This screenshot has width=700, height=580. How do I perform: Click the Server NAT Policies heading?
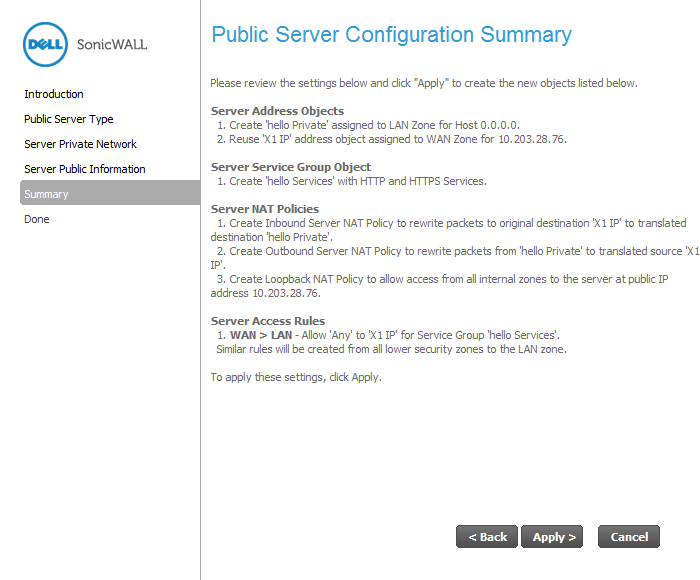[x=265, y=209]
